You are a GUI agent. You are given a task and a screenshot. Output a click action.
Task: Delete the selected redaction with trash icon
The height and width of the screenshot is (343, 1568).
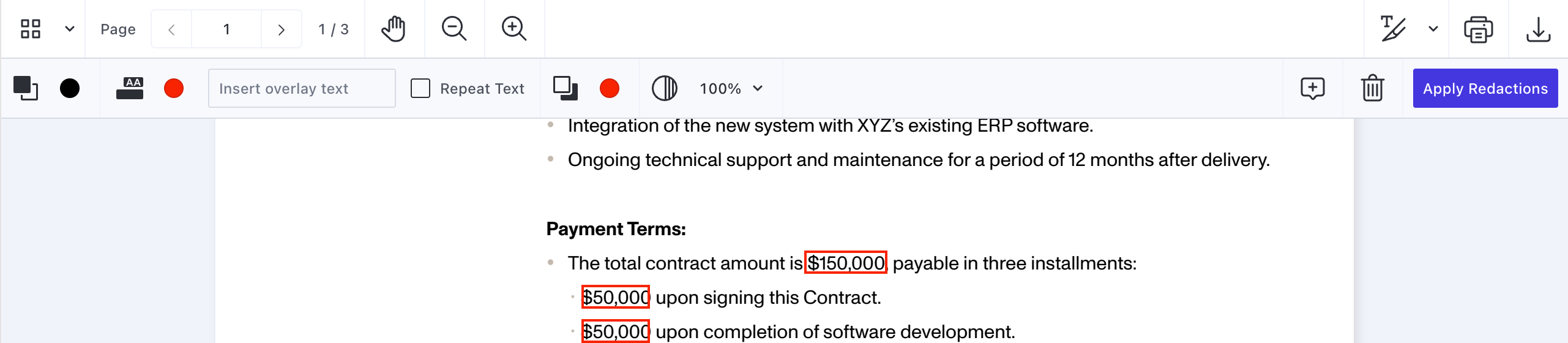(x=1372, y=89)
